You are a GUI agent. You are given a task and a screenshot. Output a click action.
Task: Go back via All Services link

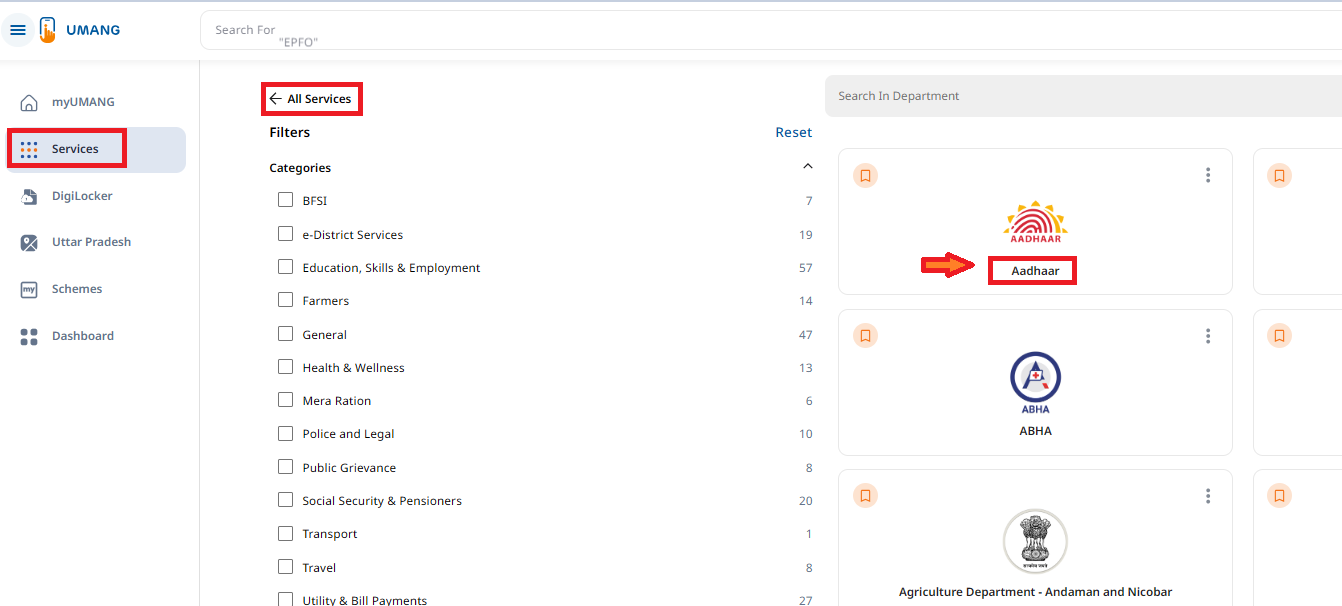pyautogui.click(x=311, y=99)
